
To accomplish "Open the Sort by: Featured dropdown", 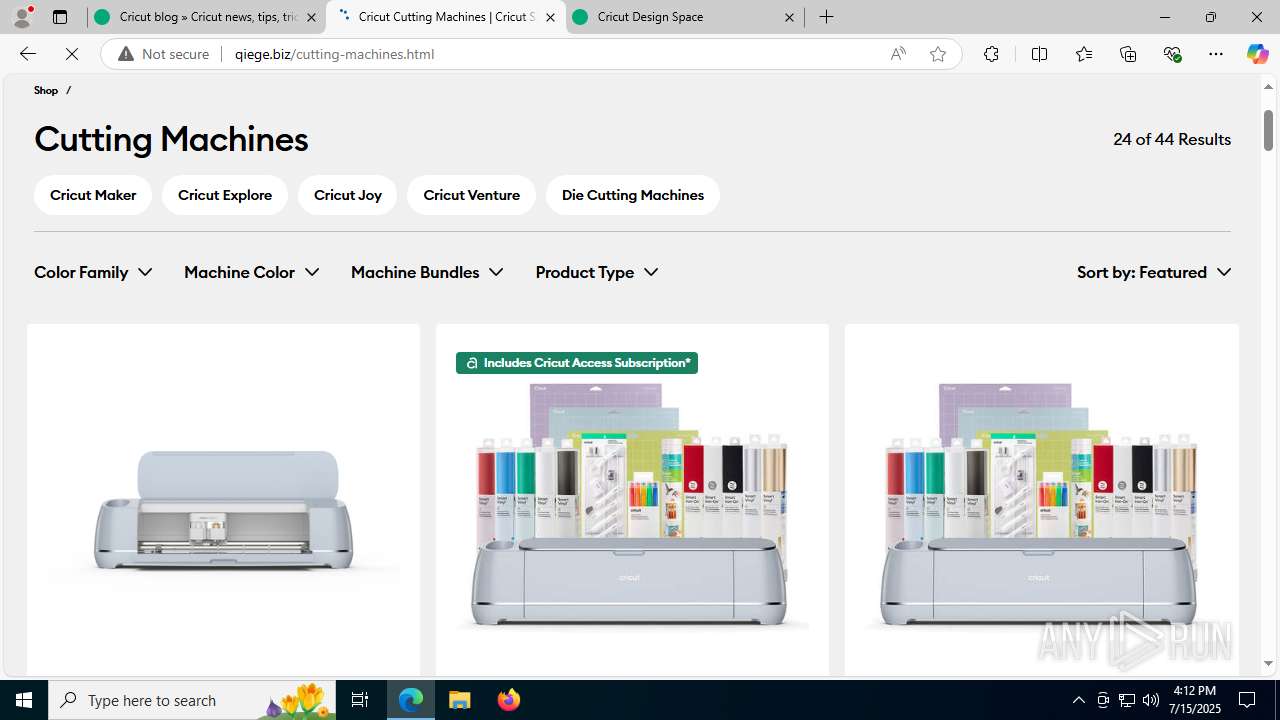I will 1154,272.
